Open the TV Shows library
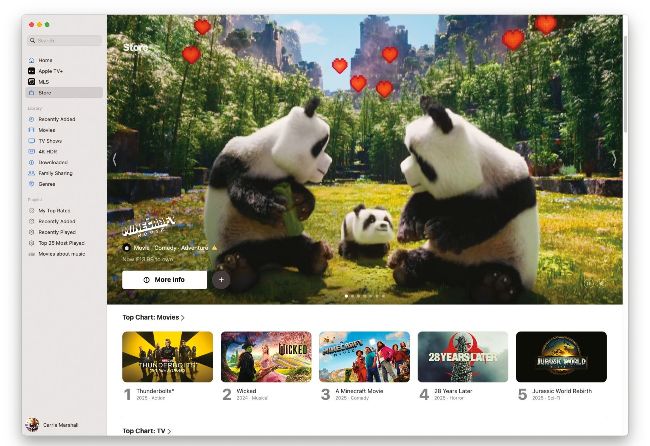Image resolution: width=650 pixels, height=446 pixels. tap(50, 141)
